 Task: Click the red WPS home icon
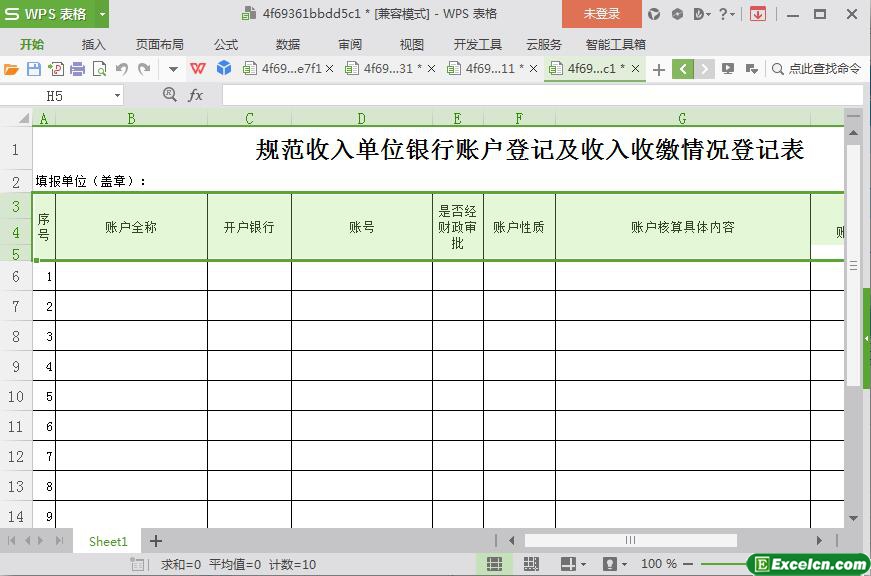(x=198, y=69)
